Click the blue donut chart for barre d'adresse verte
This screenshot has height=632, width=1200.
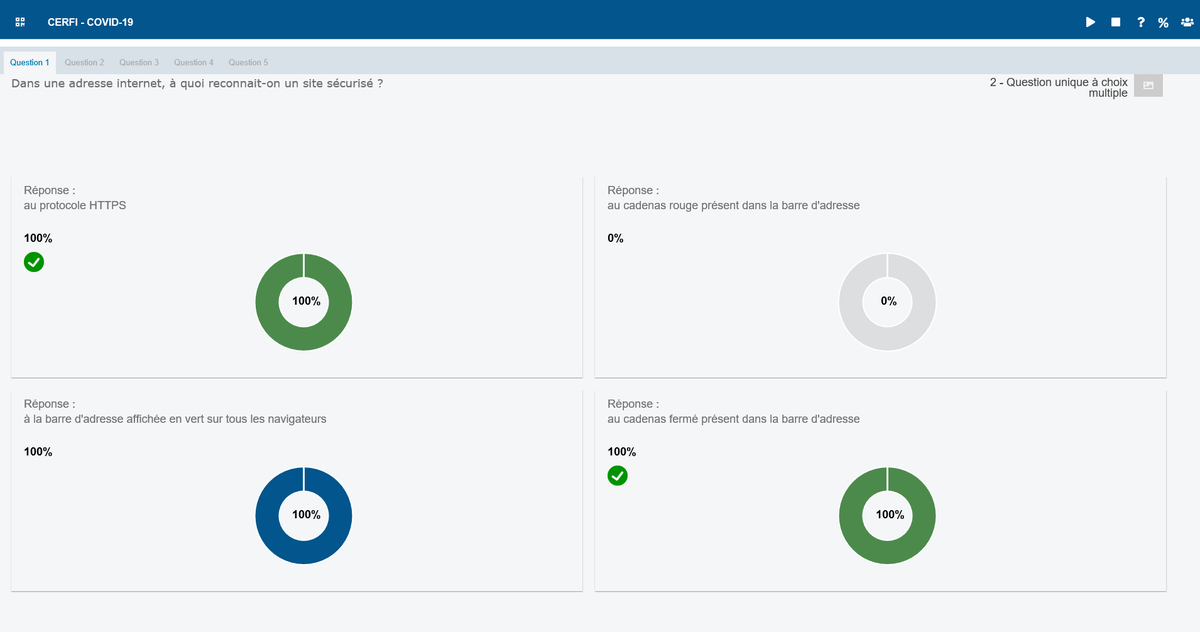(304, 515)
